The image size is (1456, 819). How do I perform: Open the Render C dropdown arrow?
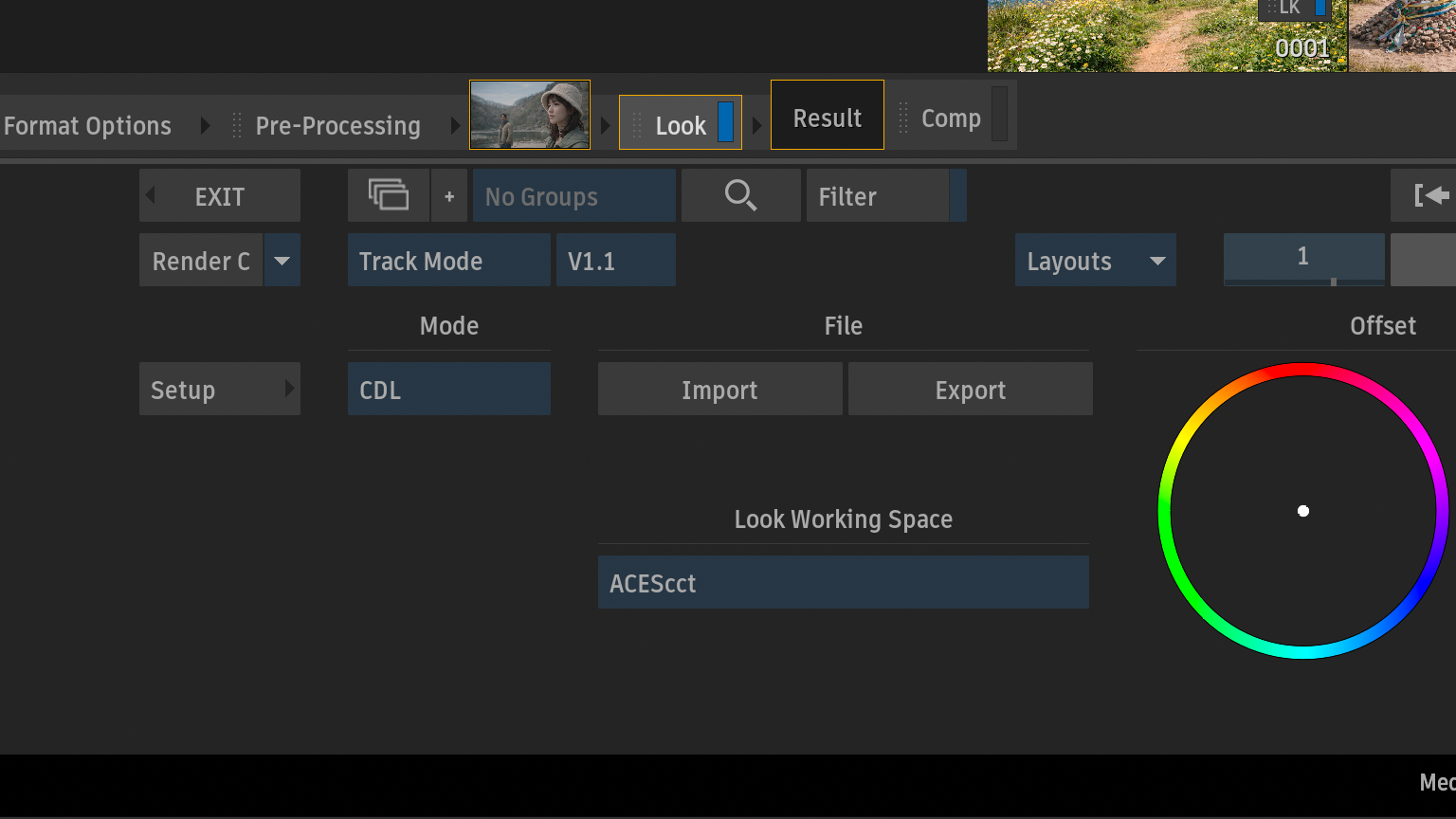282,261
